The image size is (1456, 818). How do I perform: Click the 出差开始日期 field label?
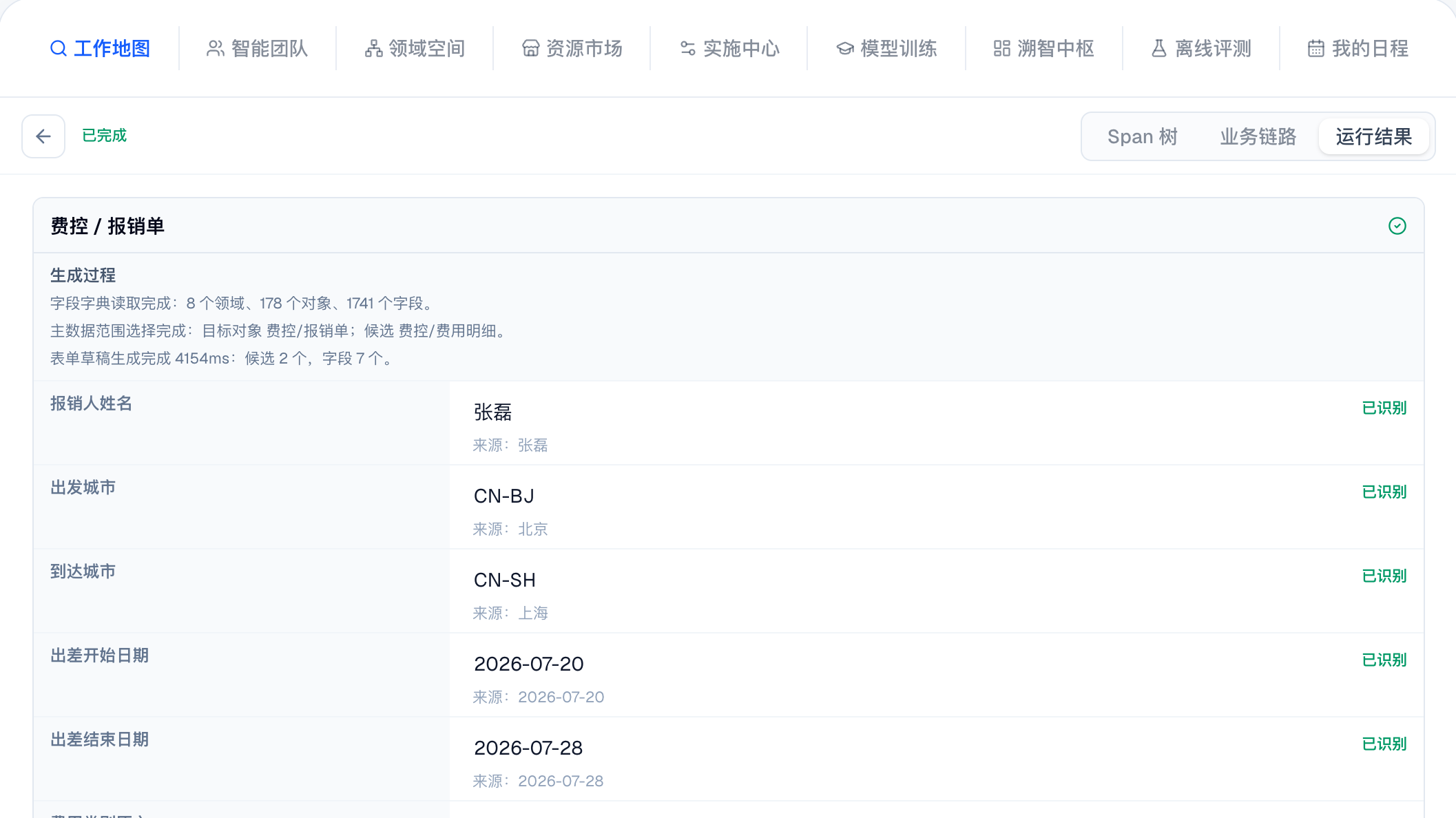(99, 656)
